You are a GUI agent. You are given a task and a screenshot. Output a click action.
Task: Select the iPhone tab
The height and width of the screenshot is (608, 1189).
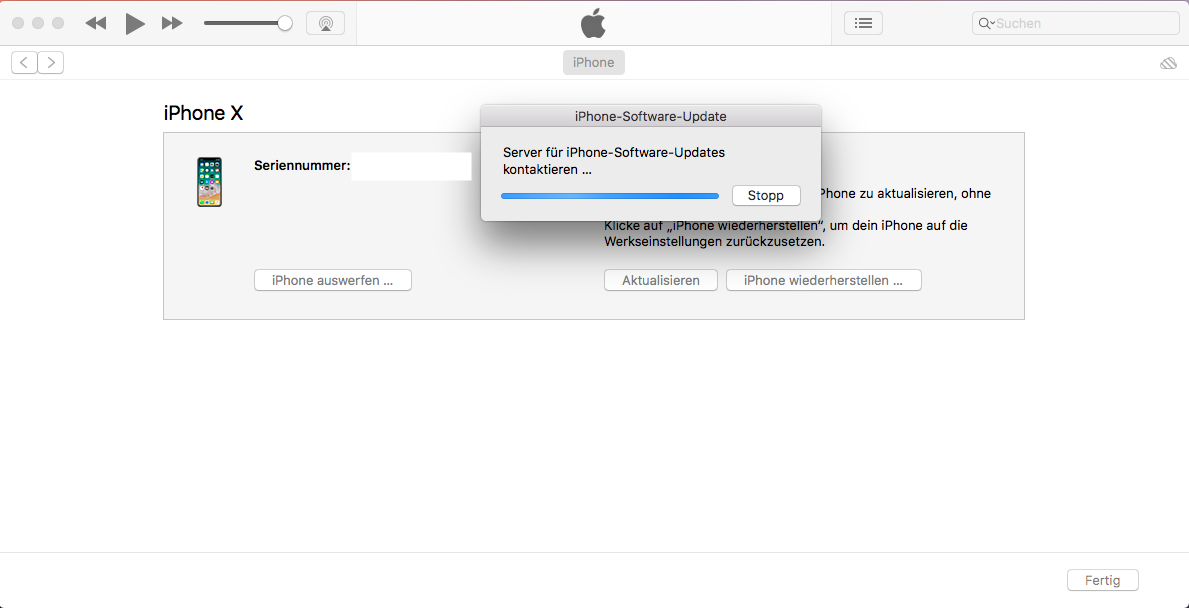pos(594,63)
